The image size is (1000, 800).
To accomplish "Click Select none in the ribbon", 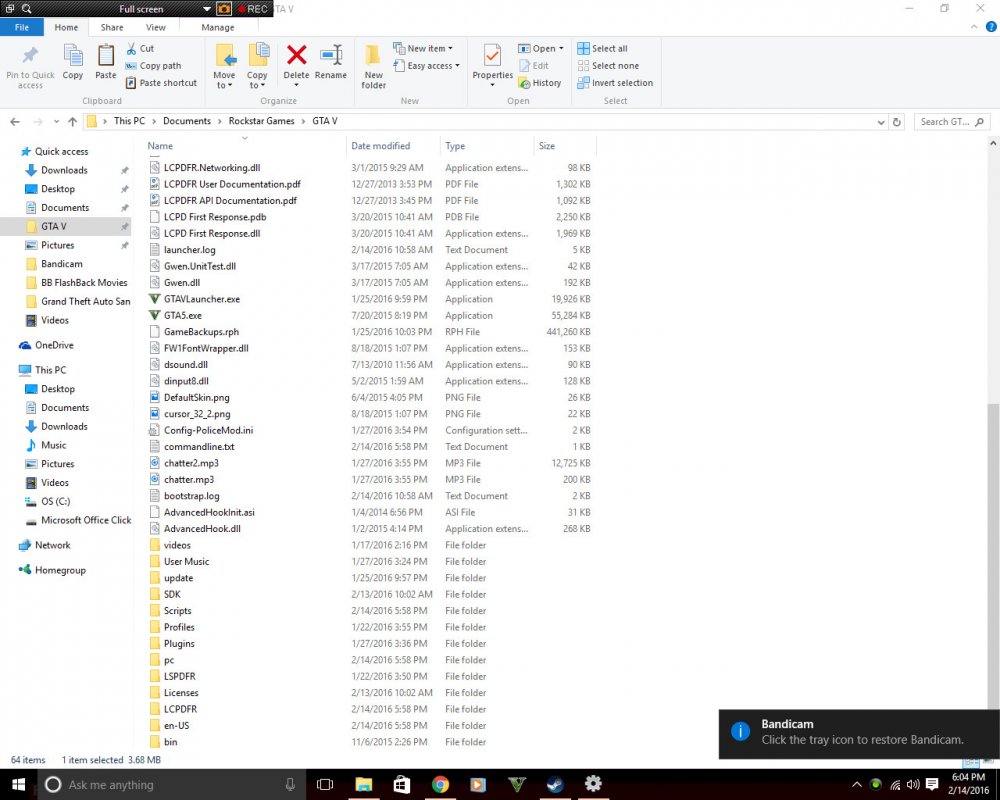I will tap(608, 66).
